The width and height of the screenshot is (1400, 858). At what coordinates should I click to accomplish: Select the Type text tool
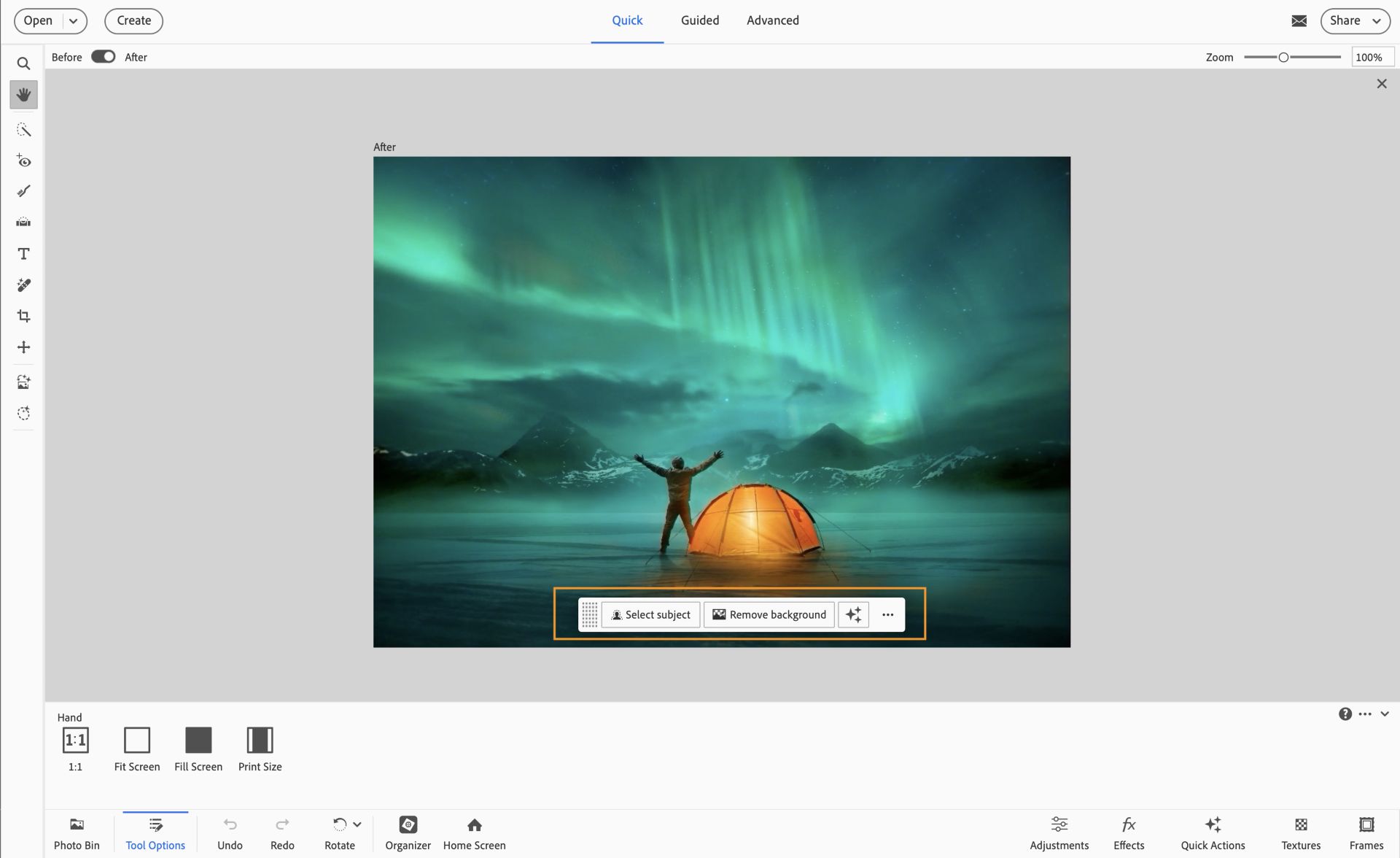pyautogui.click(x=23, y=254)
